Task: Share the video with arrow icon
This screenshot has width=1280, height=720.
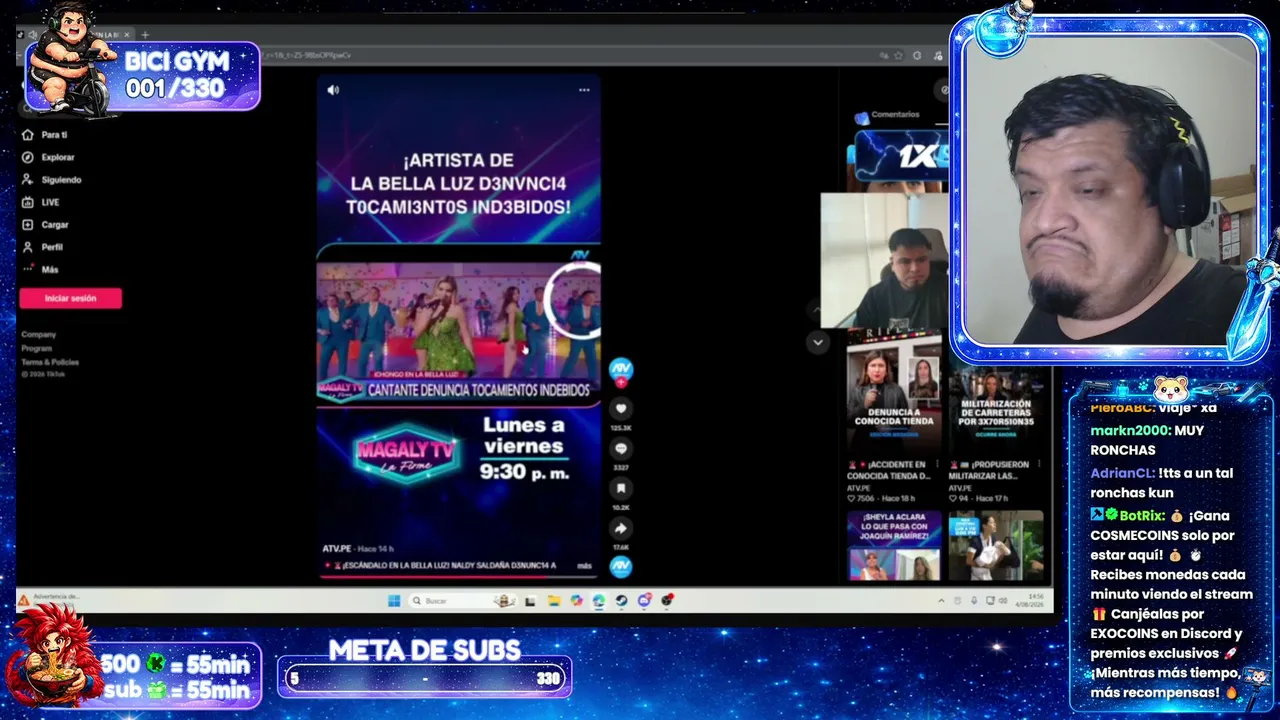Action: click(x=621, y=529)
